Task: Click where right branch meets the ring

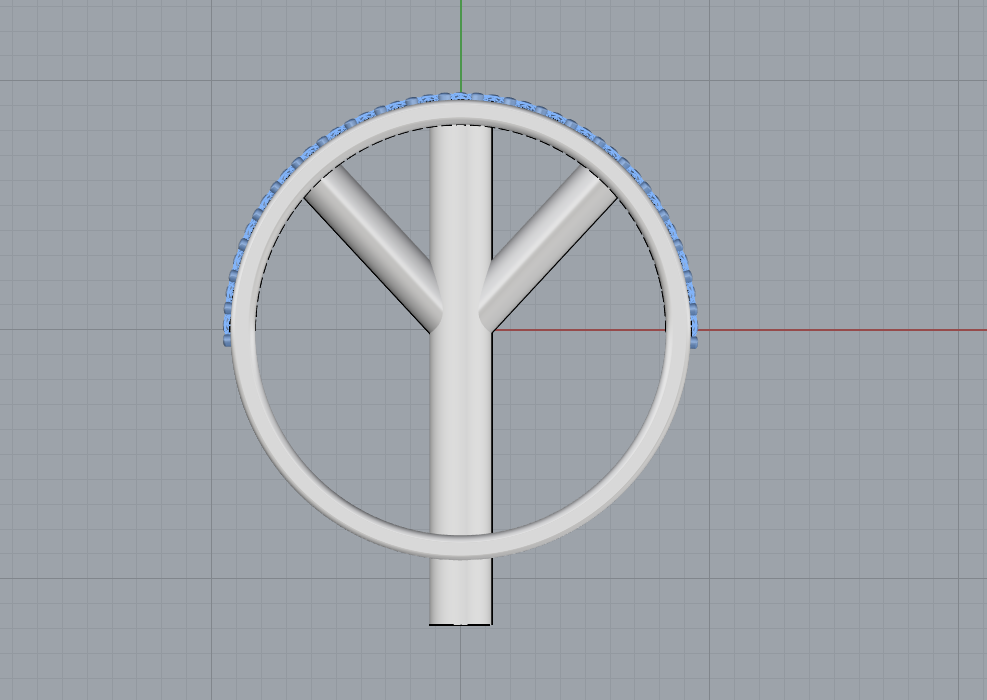Action: point(599,180)
